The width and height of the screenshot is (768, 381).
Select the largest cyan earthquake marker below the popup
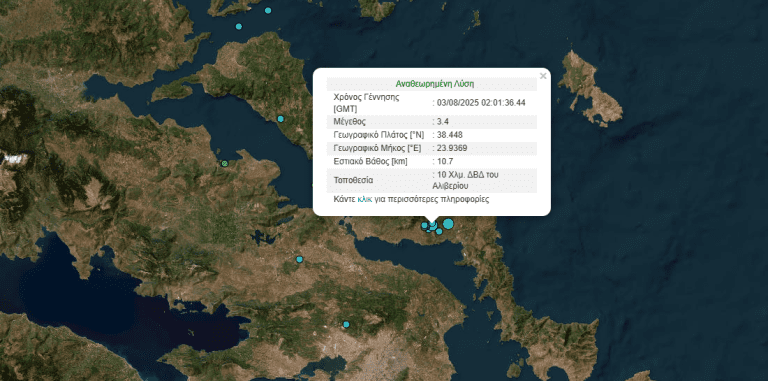[448, 224]
